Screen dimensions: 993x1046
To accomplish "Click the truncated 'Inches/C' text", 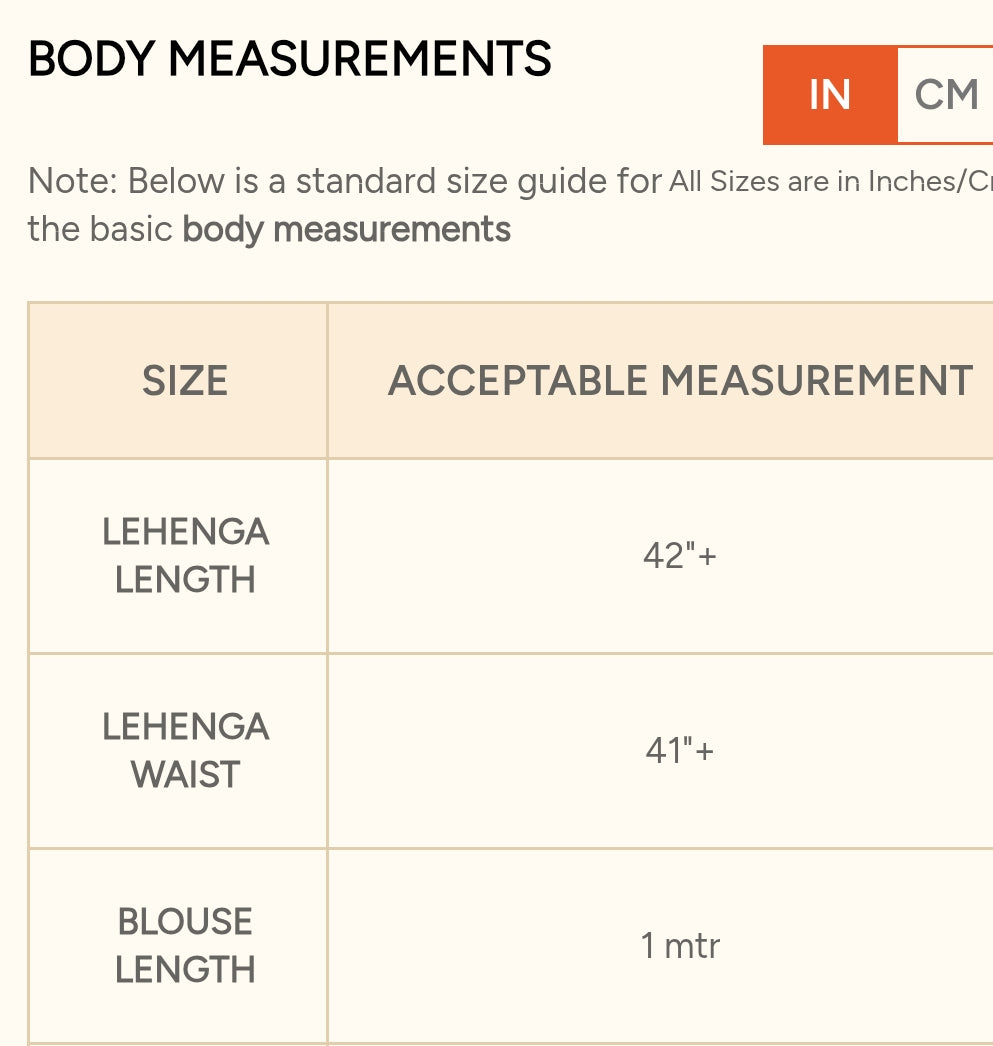I will [930, 182].
